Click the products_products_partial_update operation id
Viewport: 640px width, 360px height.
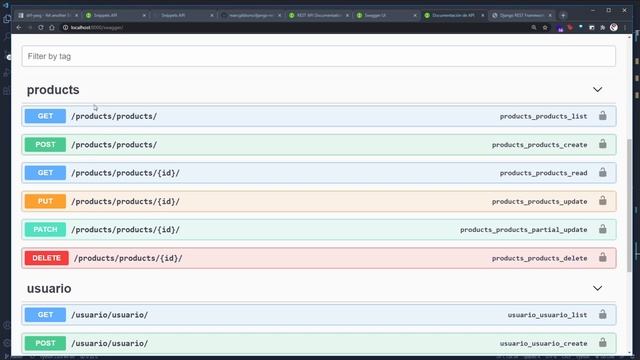pyautogui.click(x=524, y=230)
